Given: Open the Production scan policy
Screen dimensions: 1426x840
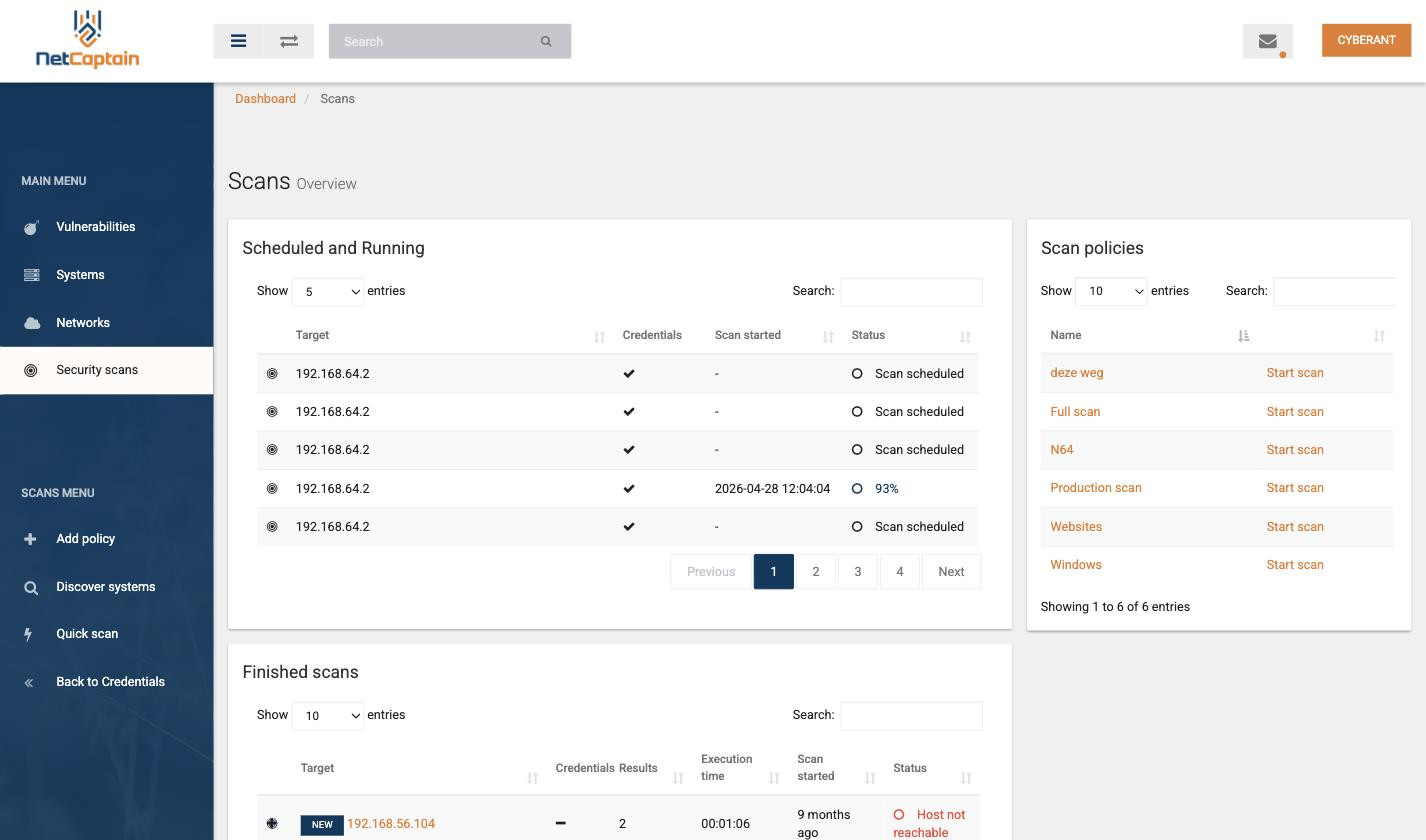Looking at the screenshot, I should 1096,488.
